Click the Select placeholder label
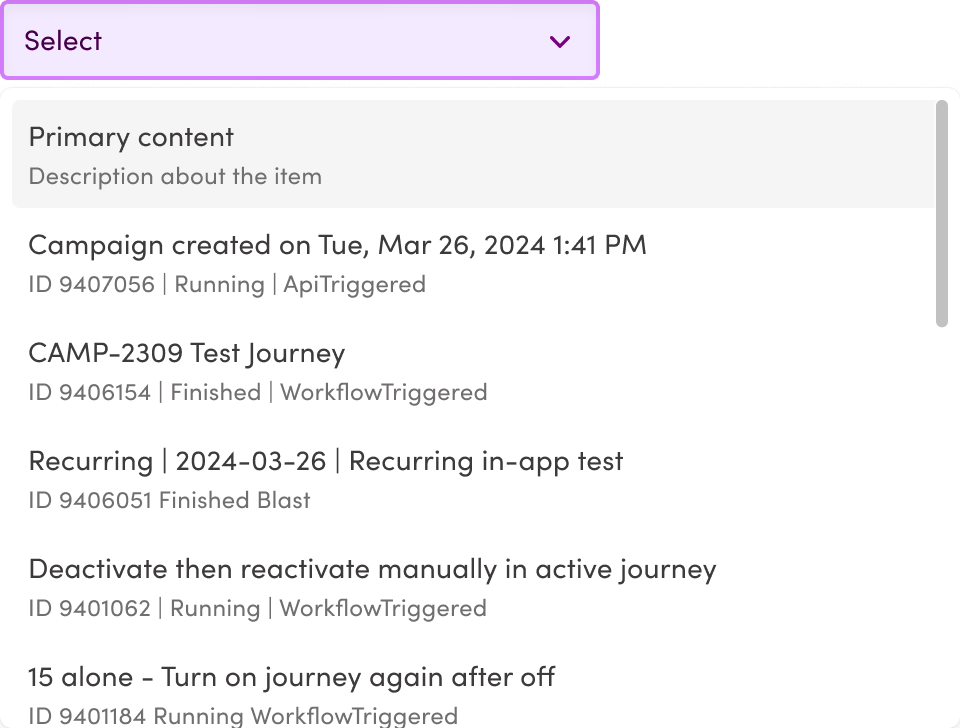Viewport: 960px width, 728px height. click(62, 41)
